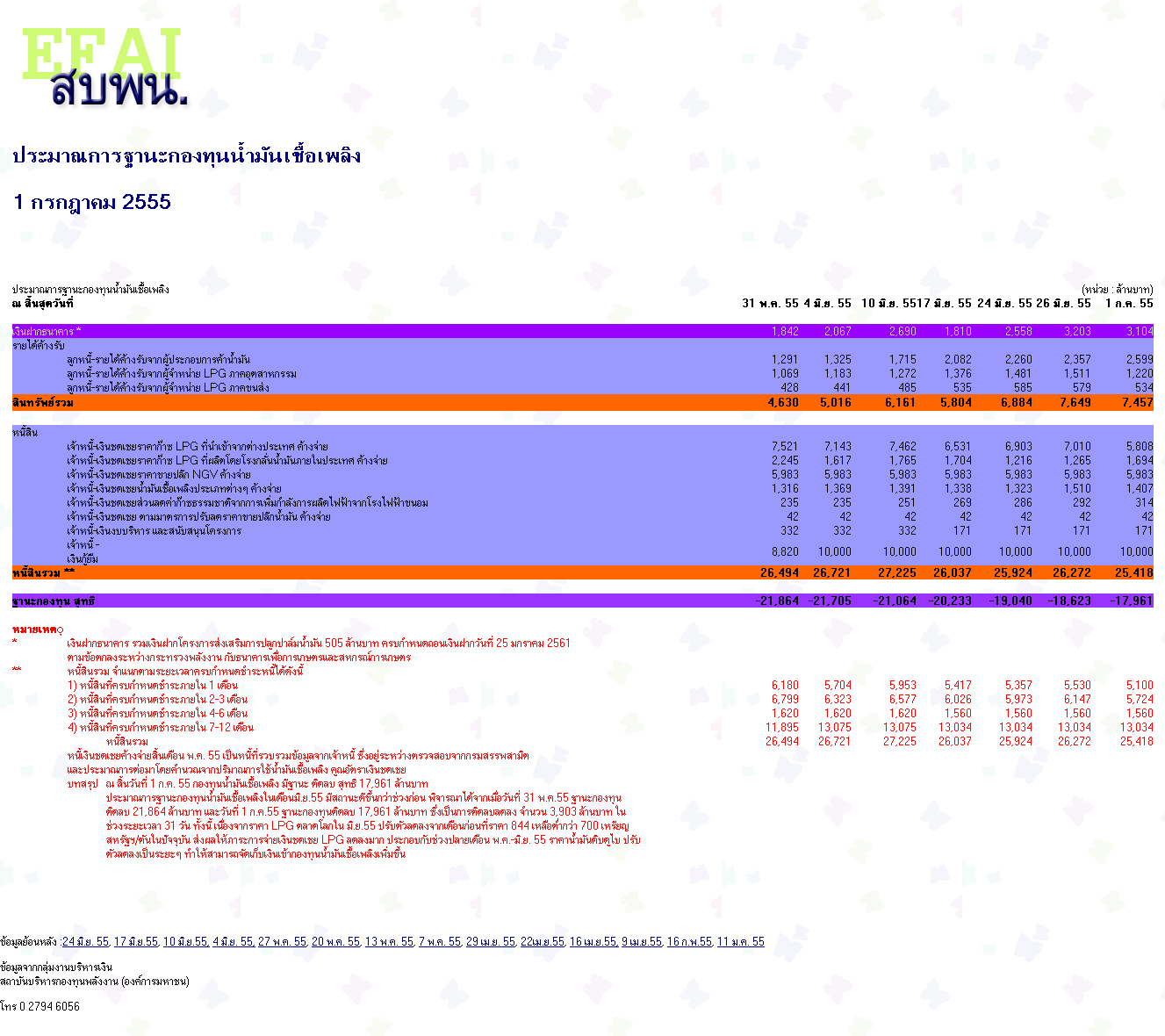This screenshot has height=1036, width=1165.
Task: Click receivable value 1,291
Action: (785, 360)
